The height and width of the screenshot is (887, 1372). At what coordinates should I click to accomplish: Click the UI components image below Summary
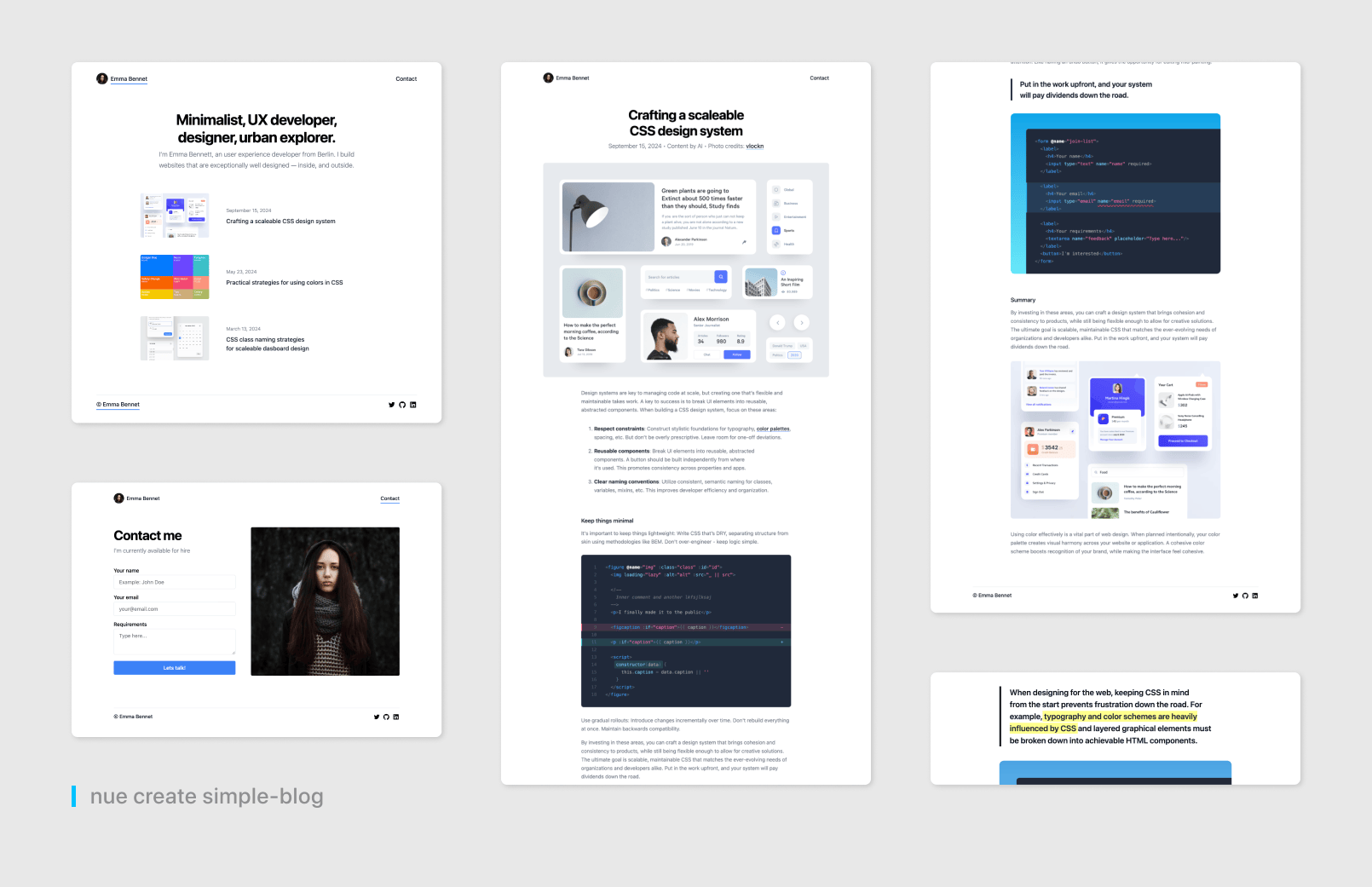[x=1115, y=440]
